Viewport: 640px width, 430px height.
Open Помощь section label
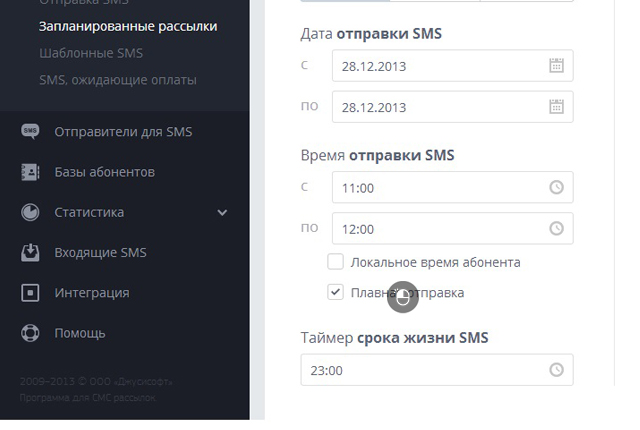[x=80, y=333]
